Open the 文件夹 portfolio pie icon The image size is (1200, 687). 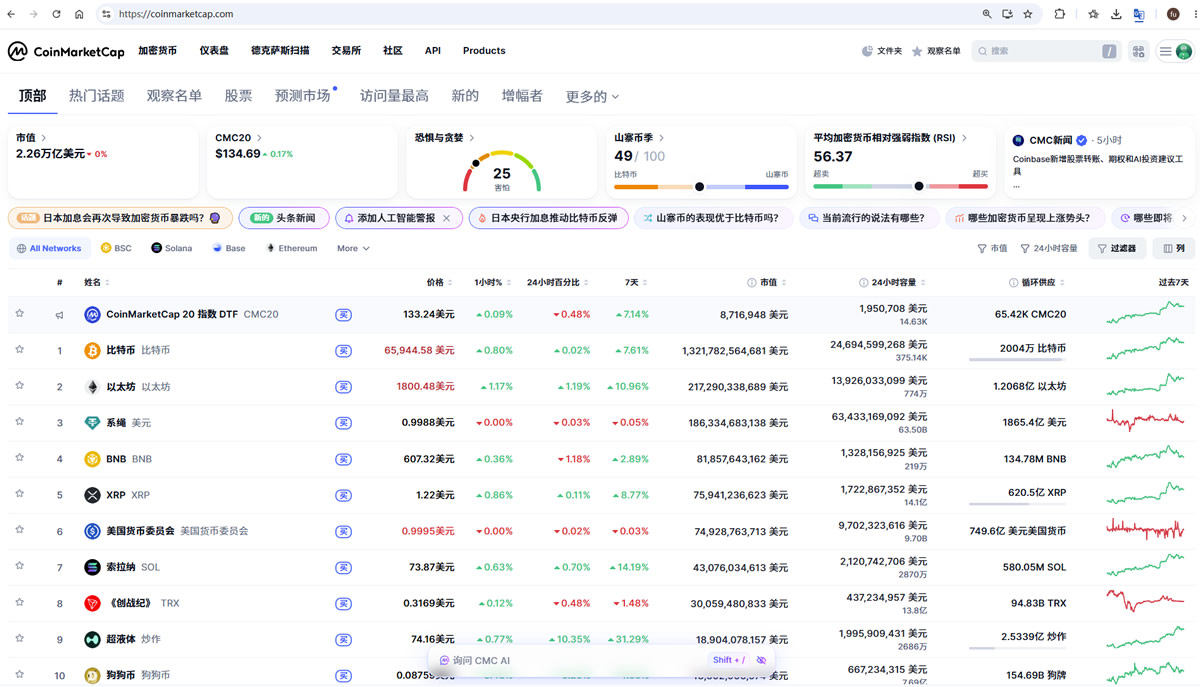pos(867,51)
